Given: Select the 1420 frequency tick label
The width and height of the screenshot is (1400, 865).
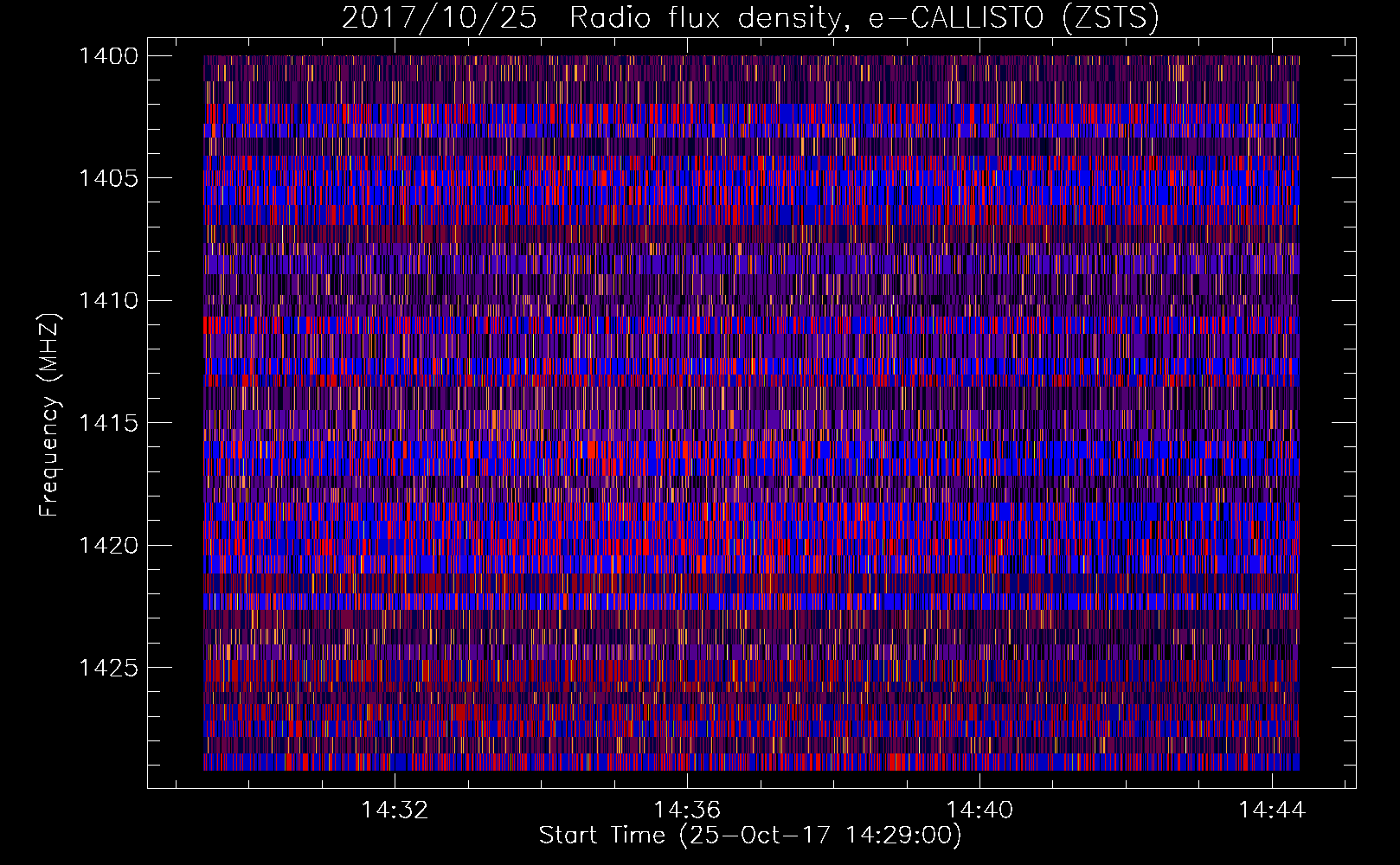Looking at the screenshot, I should point(108,546).
